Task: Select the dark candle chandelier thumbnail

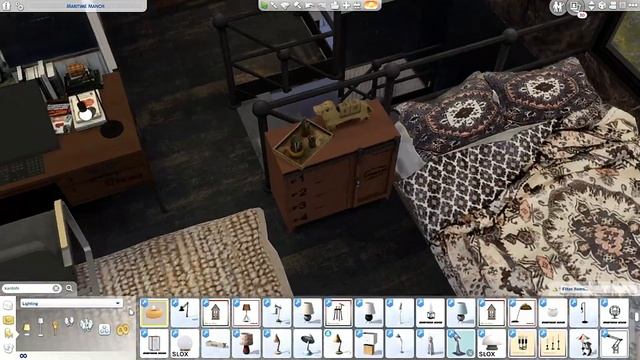Action: click(x=522, y=344)
